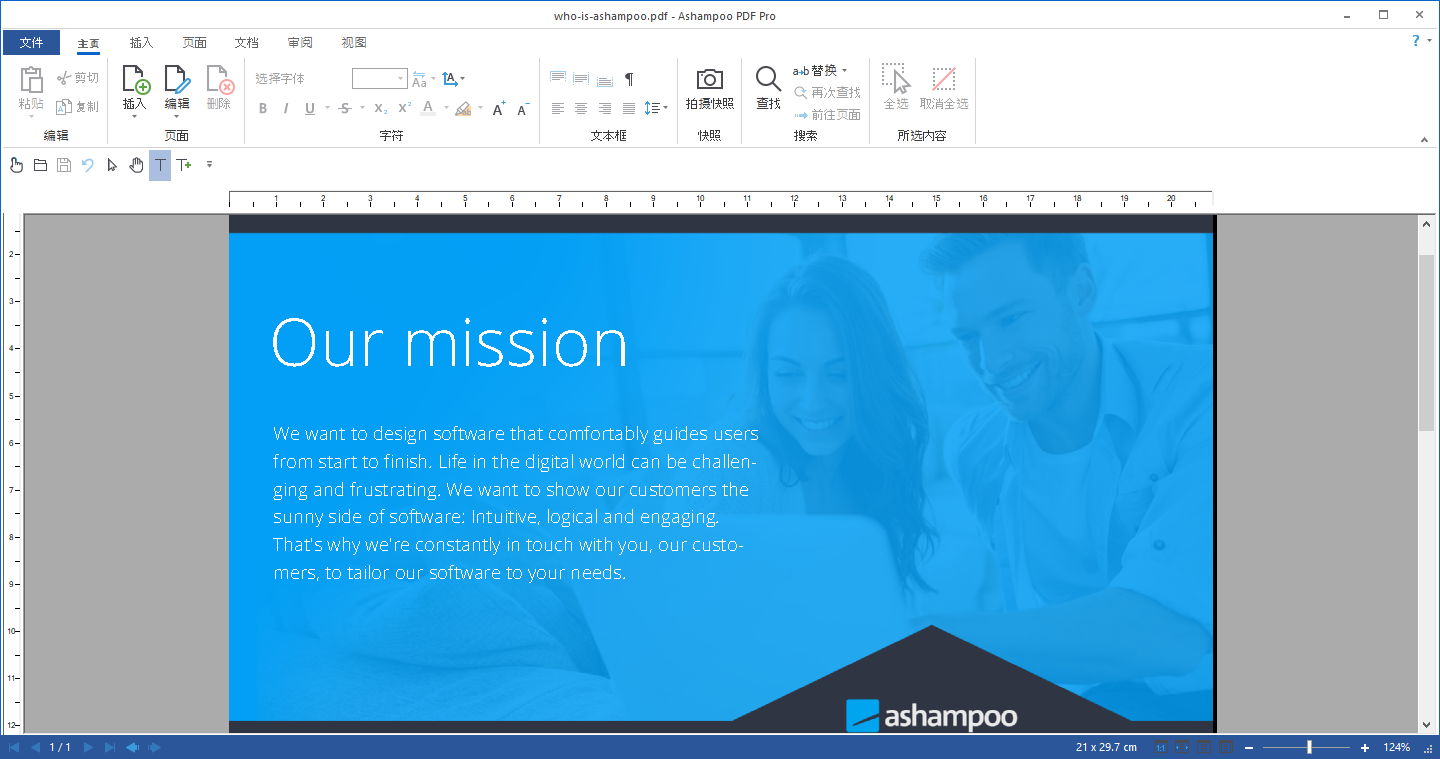1440x759 pixels.
Task: Expand the Edit (编辑) page dropdown arrow
Action: pos(176,117)
